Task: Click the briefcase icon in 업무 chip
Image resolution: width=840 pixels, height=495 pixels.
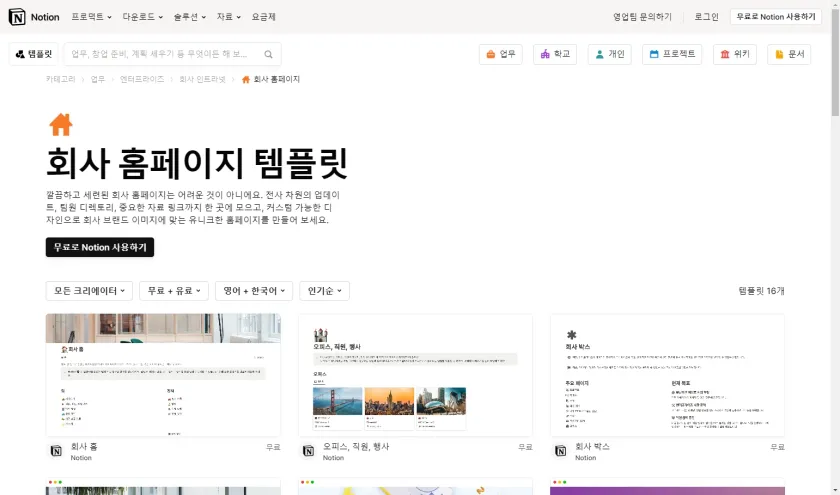Action: [491, 54]
